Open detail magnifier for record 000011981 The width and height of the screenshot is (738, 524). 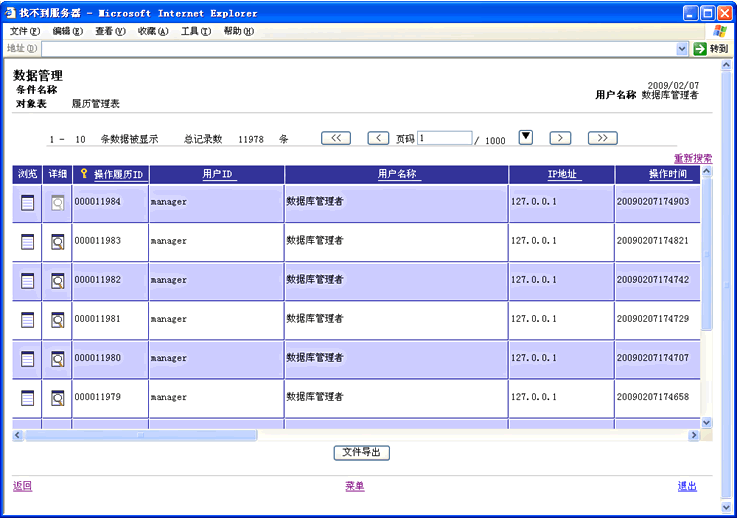coord(57,320)
